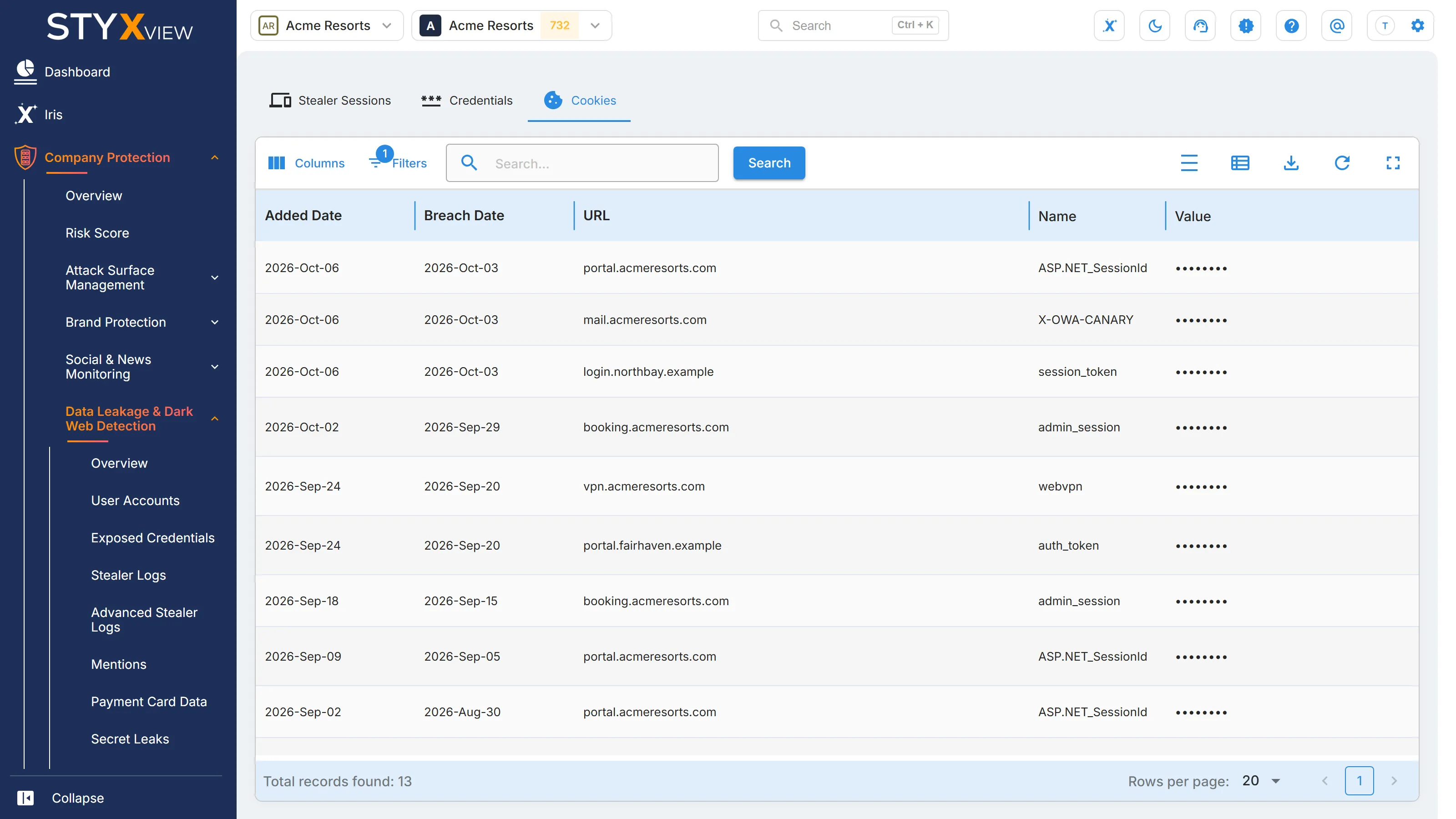1456x819 pixels.
Task: Go to page 1 button
Action: coord(1359,781)
